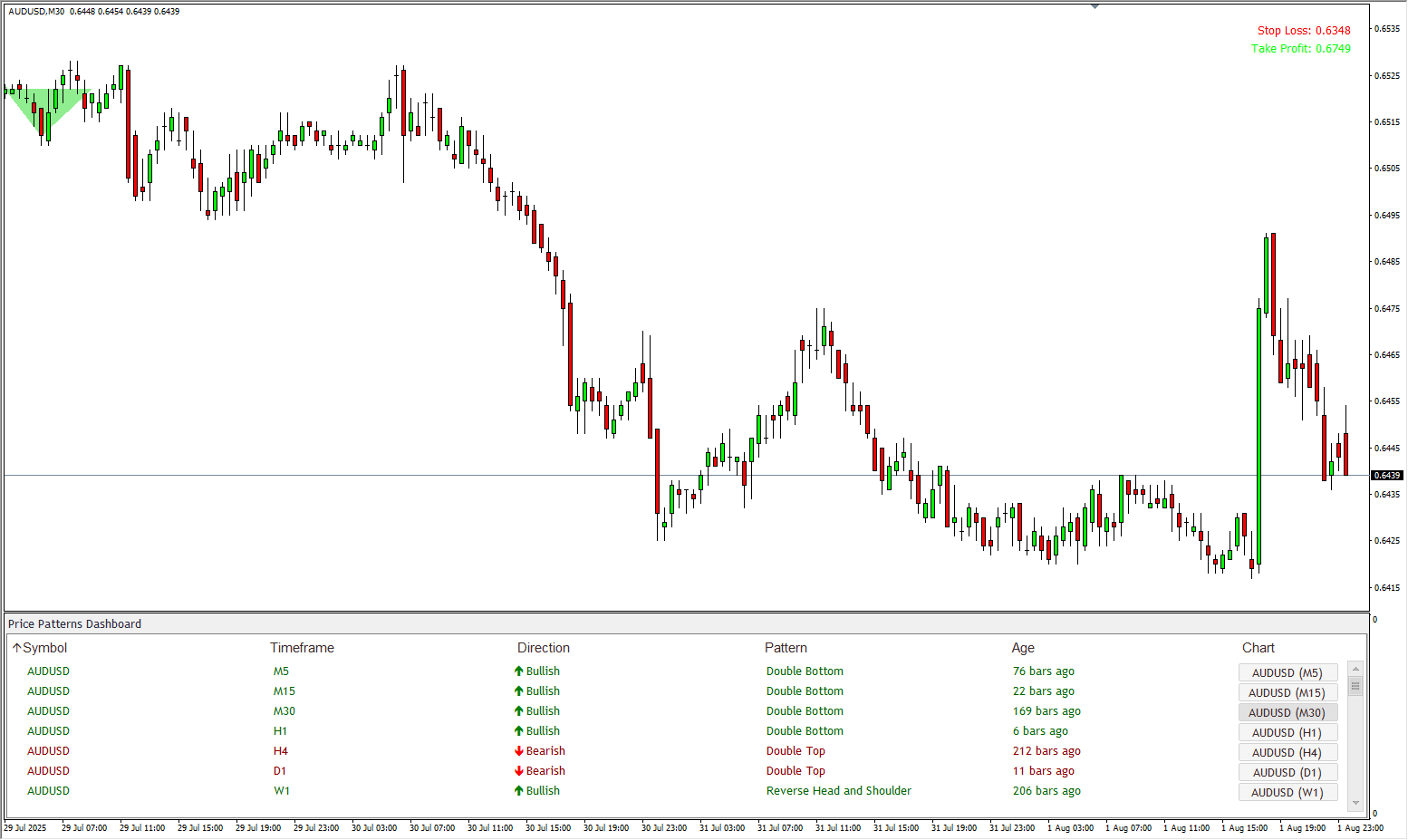1408x840 pixels.
Task: Click the bullish up arrow in the M5 row
Action: pos(519,671)
